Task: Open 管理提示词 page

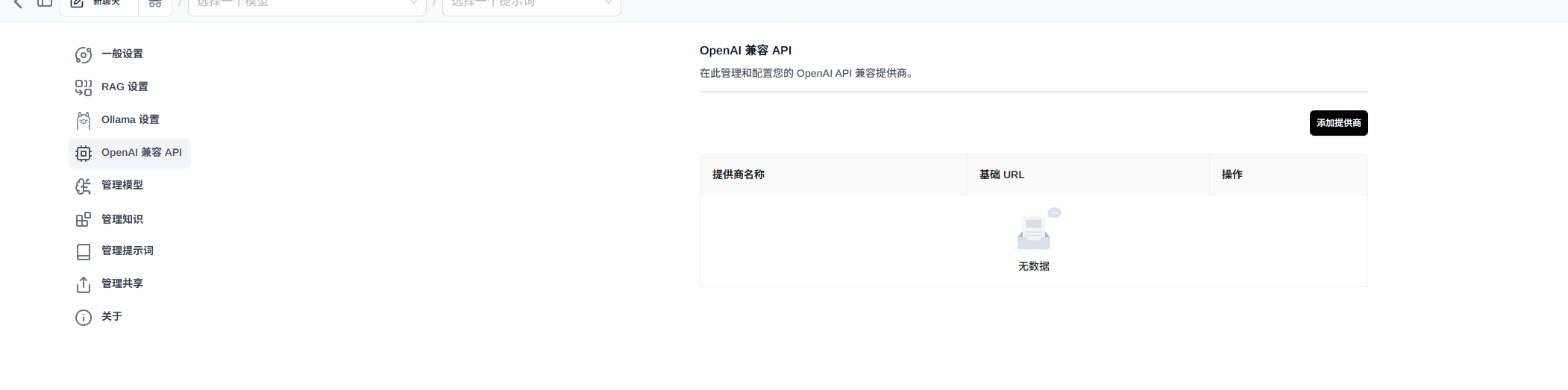Action: coord(114,251)
